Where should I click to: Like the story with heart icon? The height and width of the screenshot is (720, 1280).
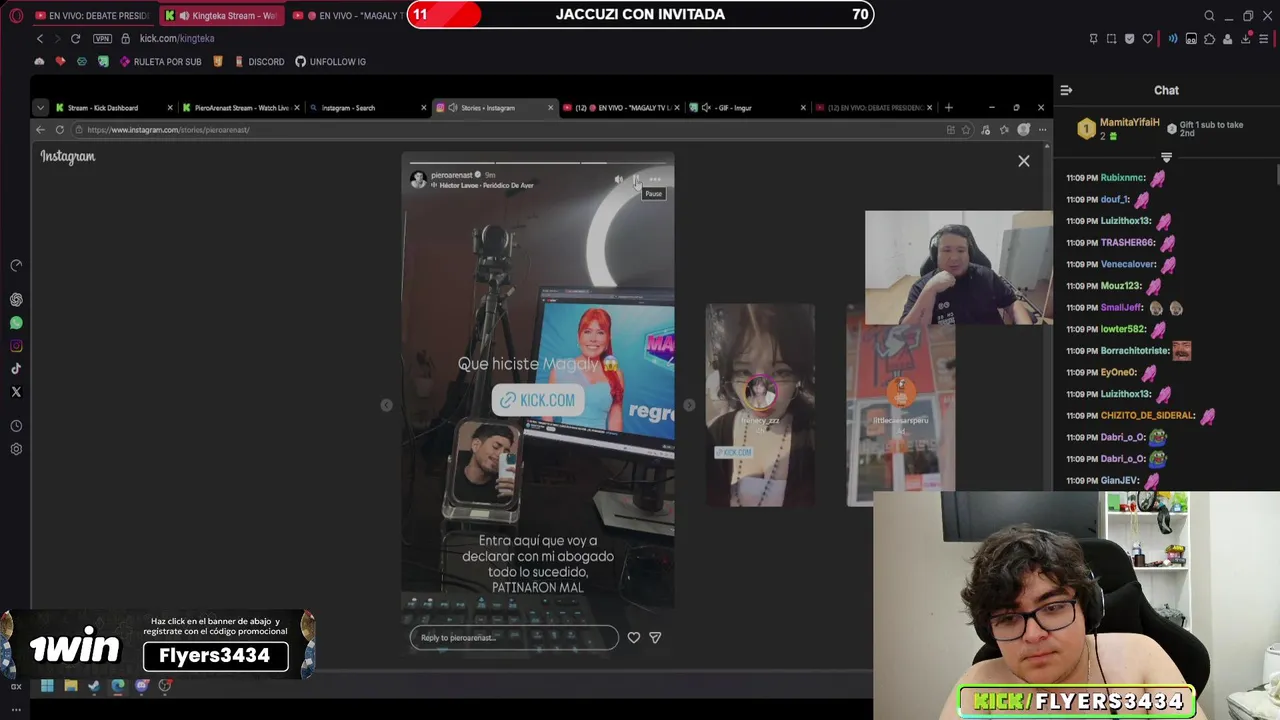(634, 637)
